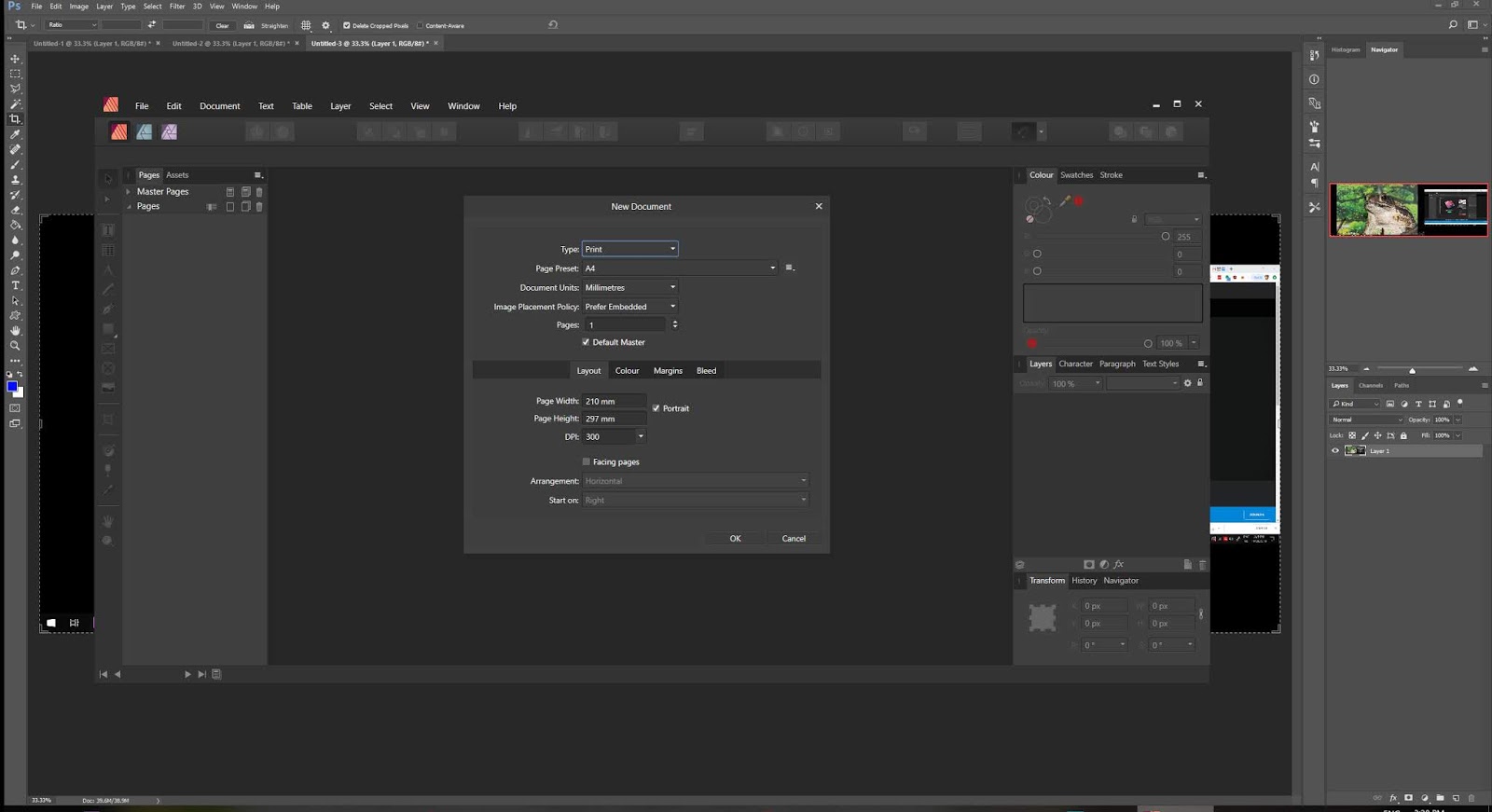1492x812 pixels.
Task: Select the Rectangular Marquee tool
Action: (15, 74)
